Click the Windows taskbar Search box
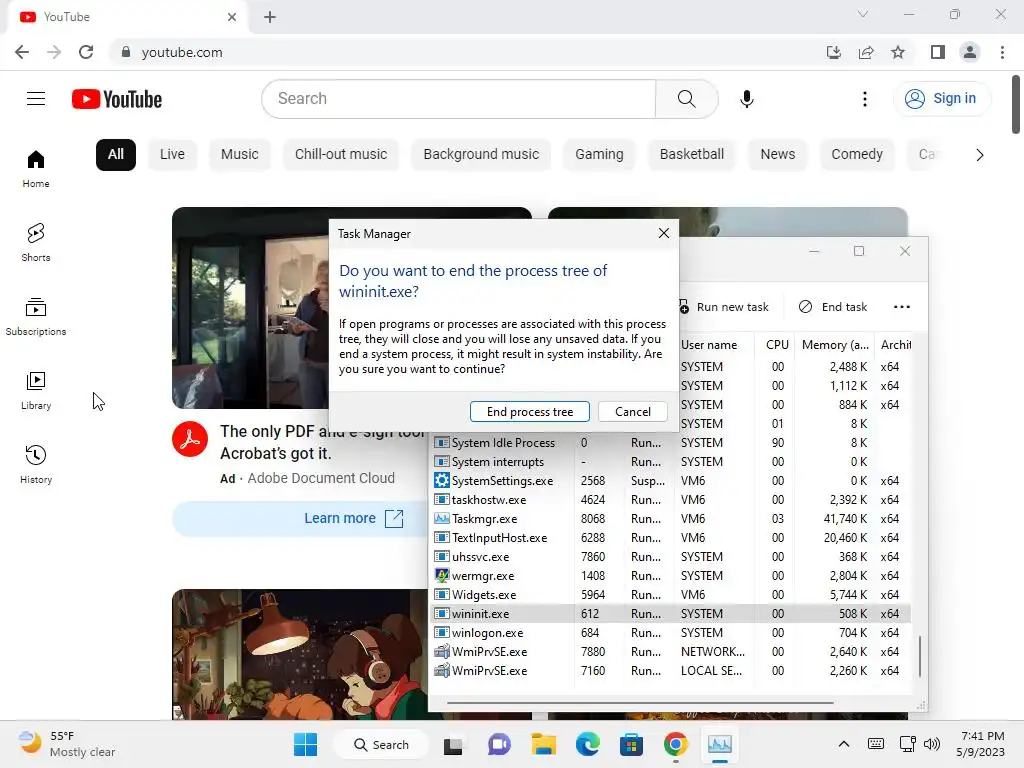This screenshot has width=1024, height=768. [381, 744]
